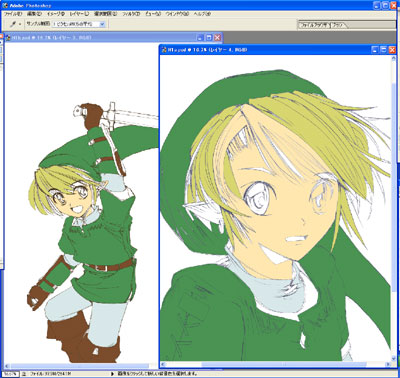Open the イメージ (Image) menu
Screen dimensions: 400x378
click(55, 14)
